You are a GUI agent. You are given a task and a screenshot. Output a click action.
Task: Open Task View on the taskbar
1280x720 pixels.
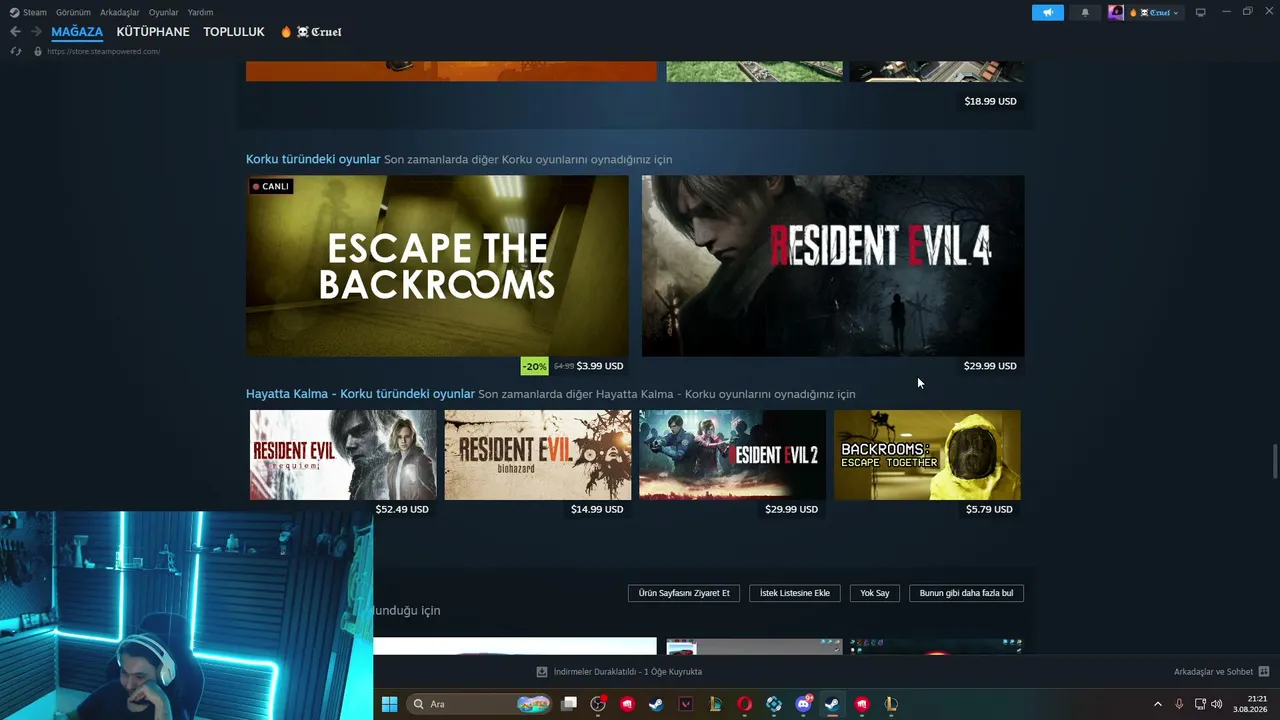569,704
